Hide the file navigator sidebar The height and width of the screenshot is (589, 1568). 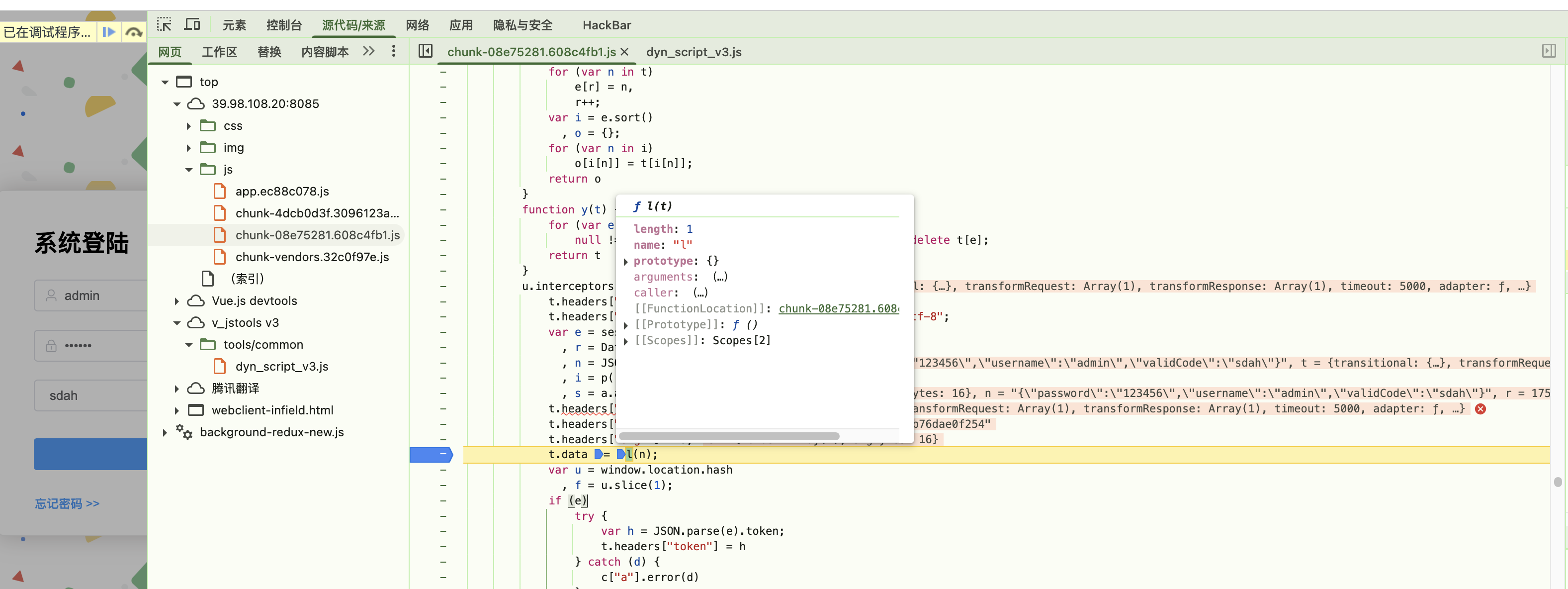[x=426, y=51]
